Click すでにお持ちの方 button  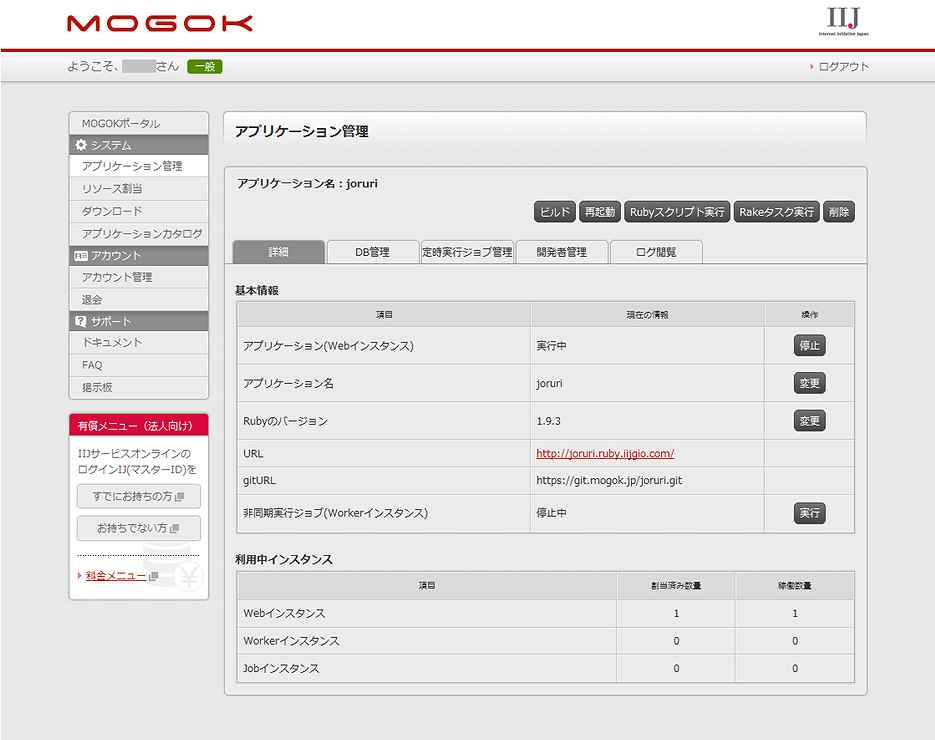[139, 496]
